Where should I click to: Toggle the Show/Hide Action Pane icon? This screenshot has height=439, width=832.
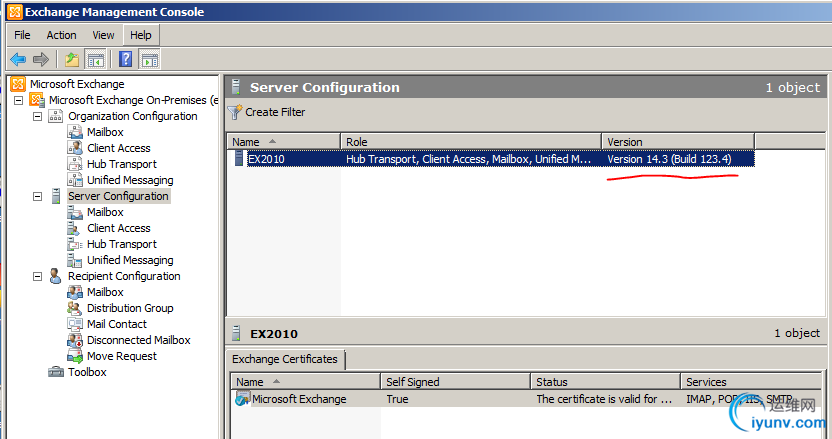tap(150, 59)
